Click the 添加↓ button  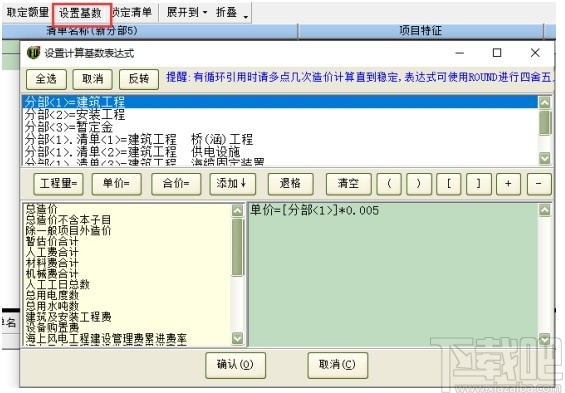coord(232,184)
